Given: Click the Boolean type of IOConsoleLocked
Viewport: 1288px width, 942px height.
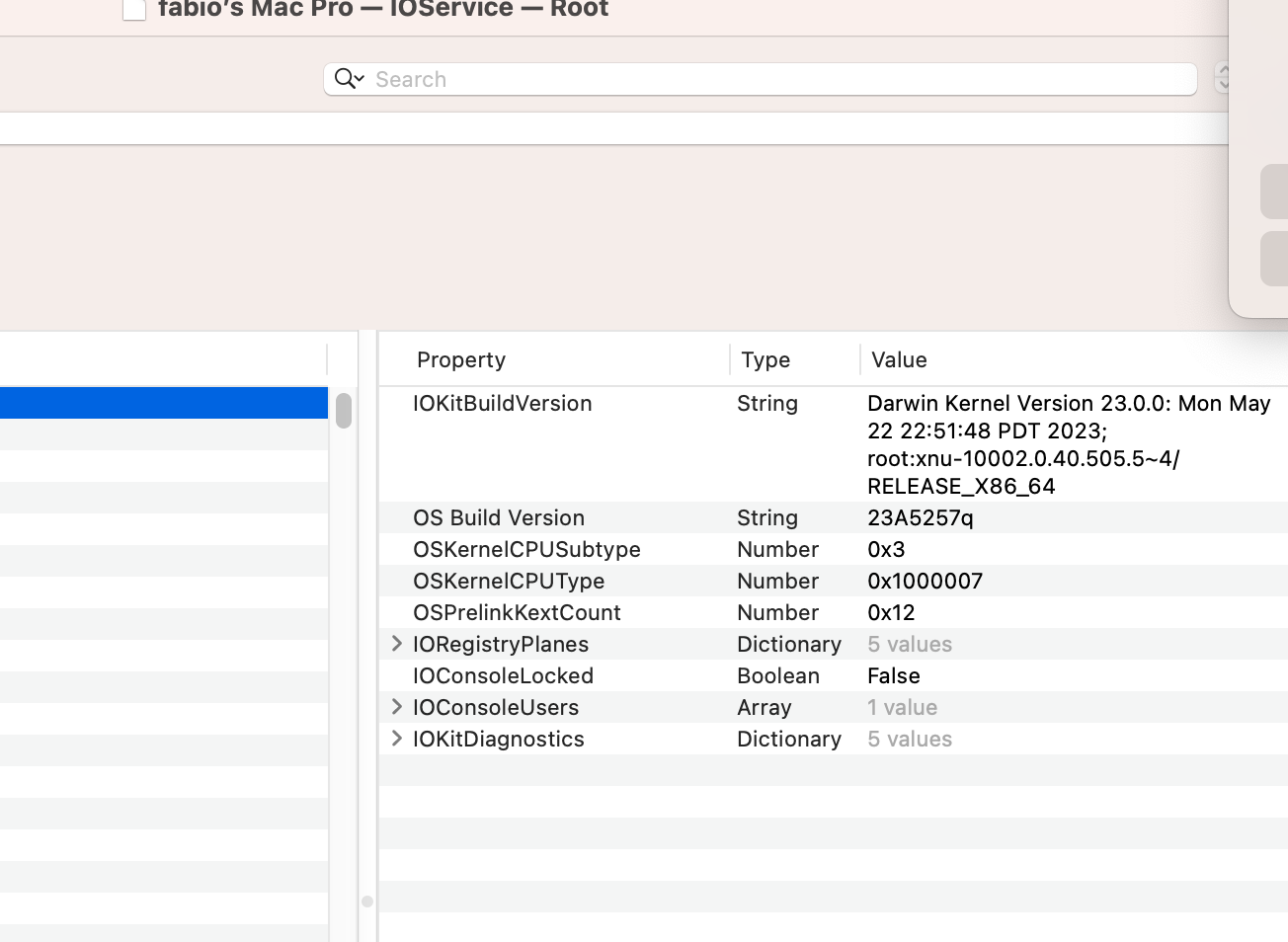Looking at the screenshot, I should 778,675.
